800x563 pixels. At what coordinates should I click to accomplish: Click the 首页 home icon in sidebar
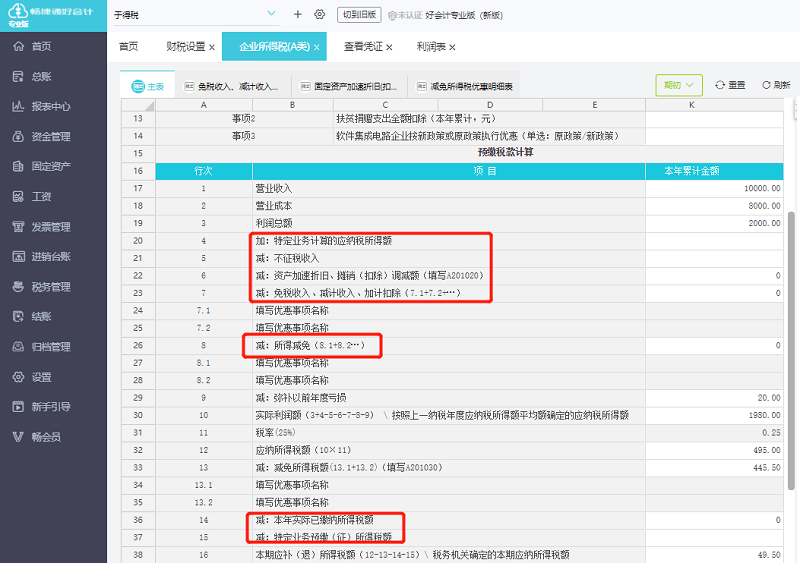[x=18, y=46]
